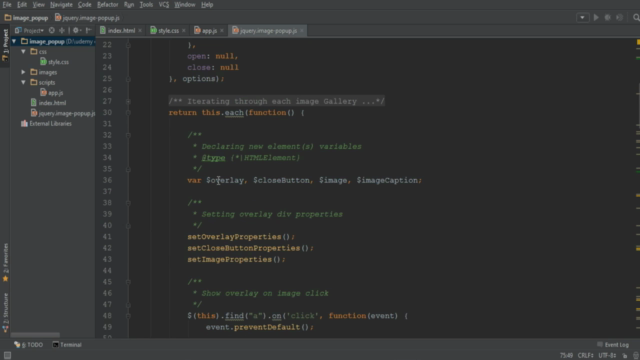Screen dimensions: 640x360
Task: Open Project panel settings gear
Action: tap(76, 30)
